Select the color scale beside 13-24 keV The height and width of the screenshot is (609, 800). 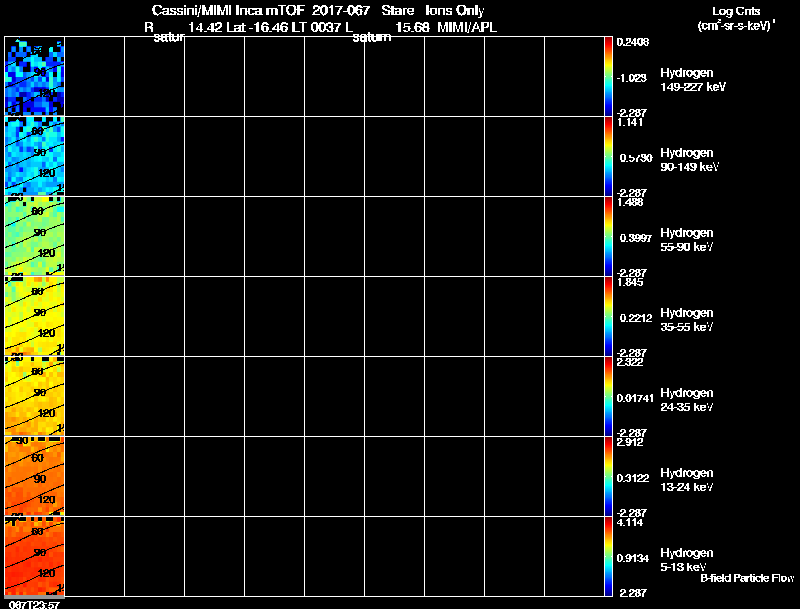tap(608, 476)
